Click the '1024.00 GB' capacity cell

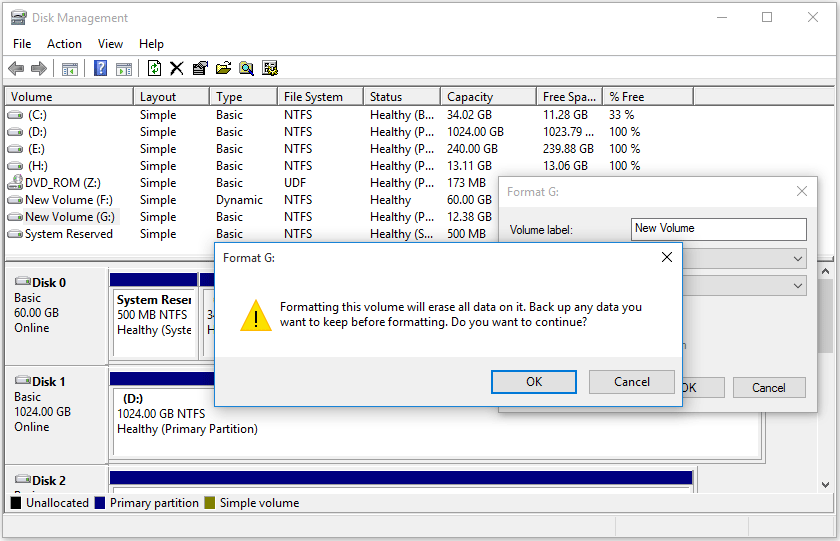[x=475, y=132]
